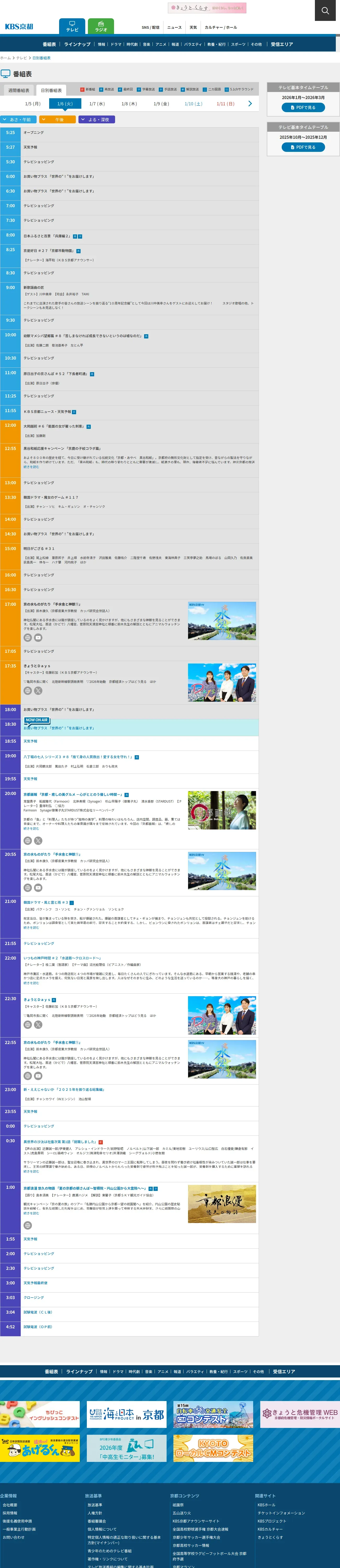340x1568 pixels.
Task: Expand 続きを読む for 21:00 韓国ドラマ
Action: [31, 928]
